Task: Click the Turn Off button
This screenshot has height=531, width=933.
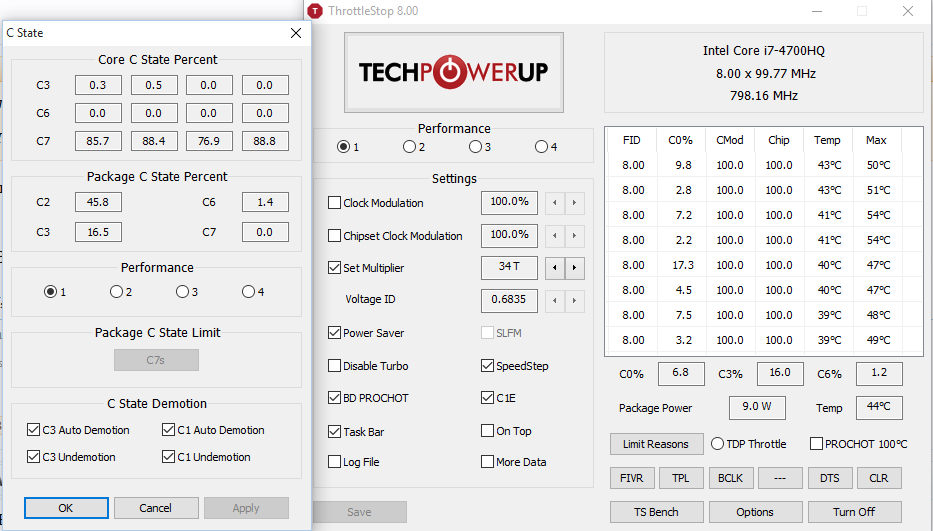Action: coord(854,512)
